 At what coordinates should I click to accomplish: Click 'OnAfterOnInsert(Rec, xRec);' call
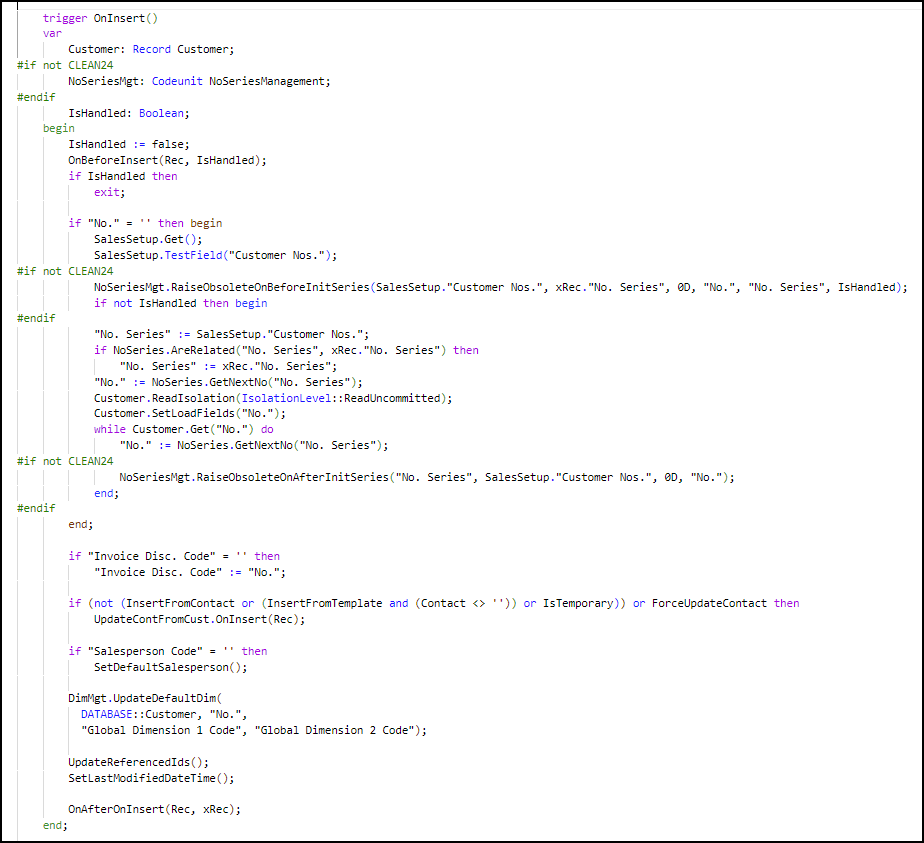point(154,809)
